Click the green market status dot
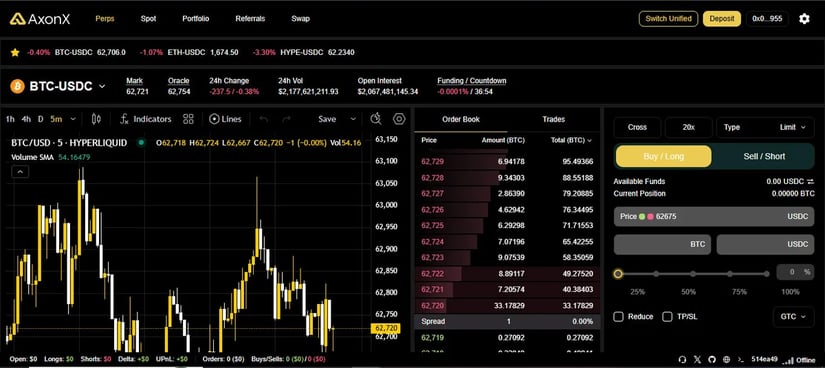825x368 pixels. pyautogui.click(x=141, y=142)
